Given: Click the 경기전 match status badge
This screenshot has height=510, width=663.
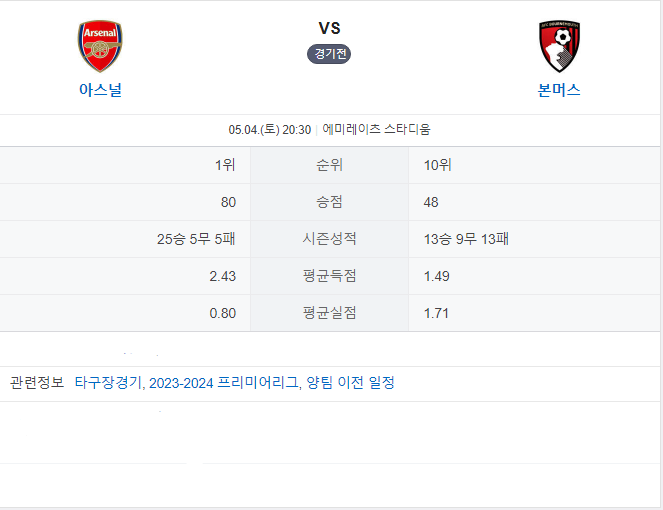Looking at the screenshot, I should point(329,54).
